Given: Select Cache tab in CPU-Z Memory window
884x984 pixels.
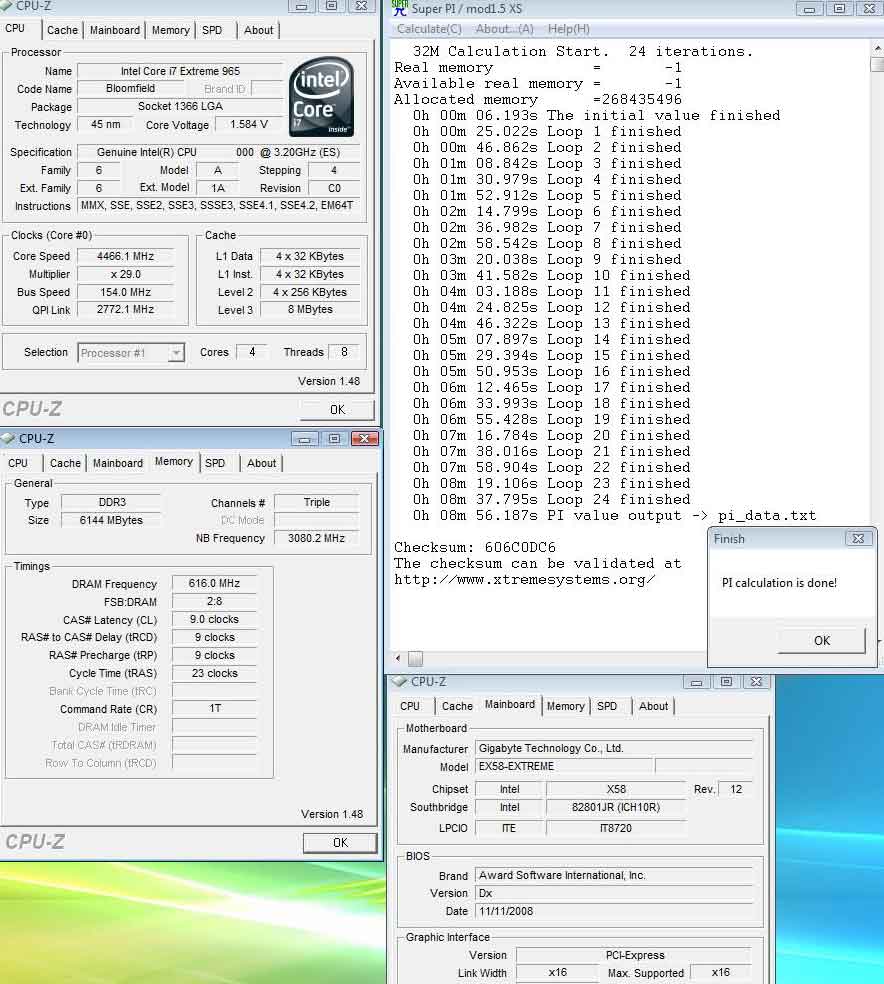Looking at the screenshot, I should click(65, 463).
